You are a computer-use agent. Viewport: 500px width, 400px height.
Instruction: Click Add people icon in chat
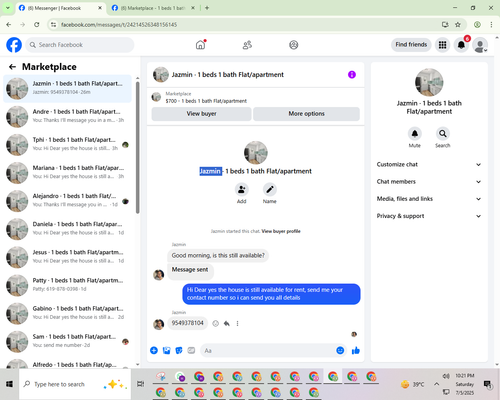(x=241, y=190)
